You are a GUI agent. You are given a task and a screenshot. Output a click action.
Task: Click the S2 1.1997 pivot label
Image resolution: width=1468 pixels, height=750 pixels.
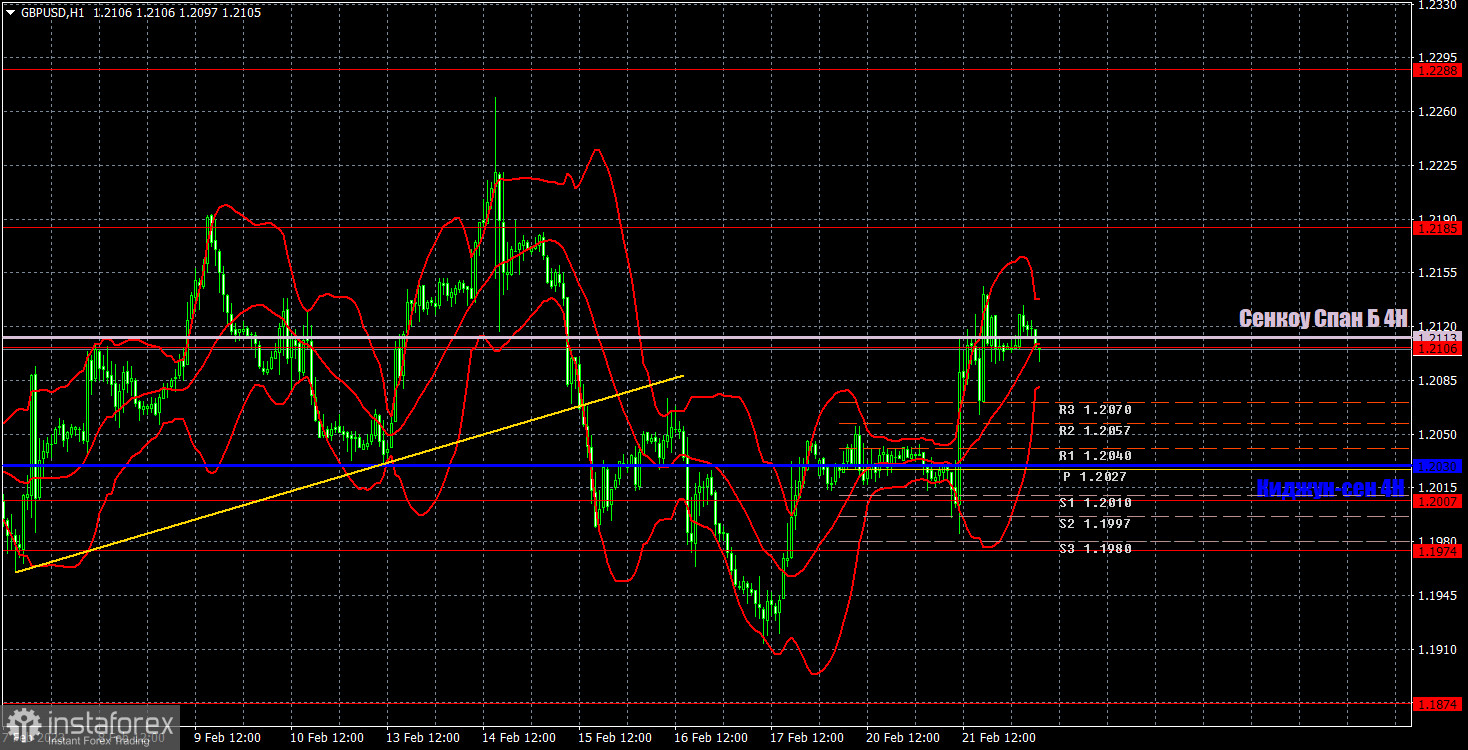click(x=1095, y=524)
